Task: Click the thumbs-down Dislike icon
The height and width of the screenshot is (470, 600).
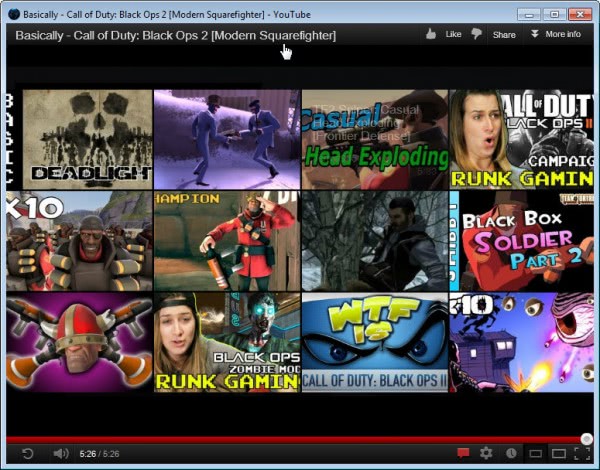Action: click(x=476, y=34)
